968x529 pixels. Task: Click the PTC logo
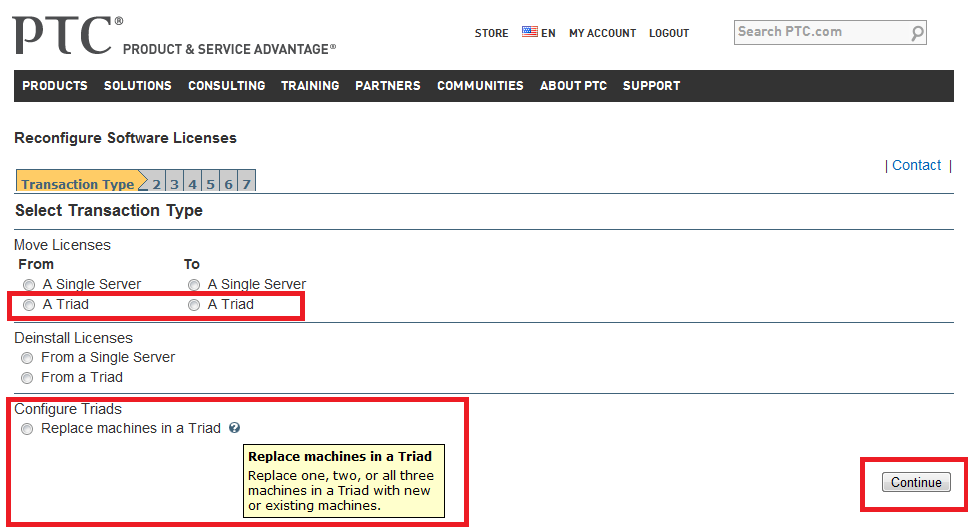(67, 35)
